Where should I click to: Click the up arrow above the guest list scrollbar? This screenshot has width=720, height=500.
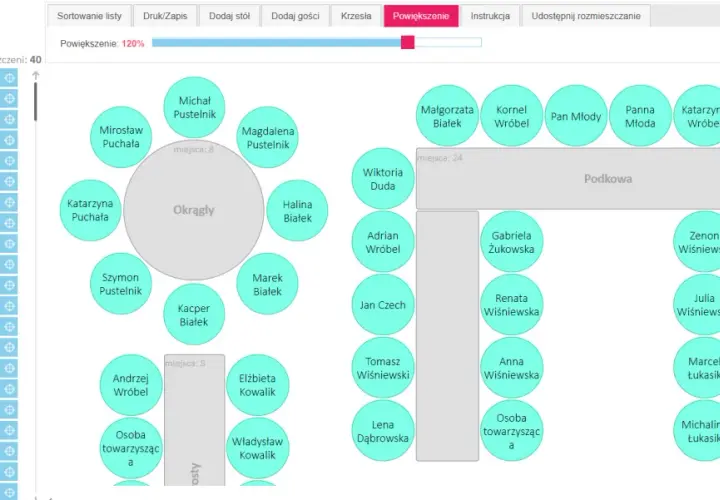[x=36, y=75]
